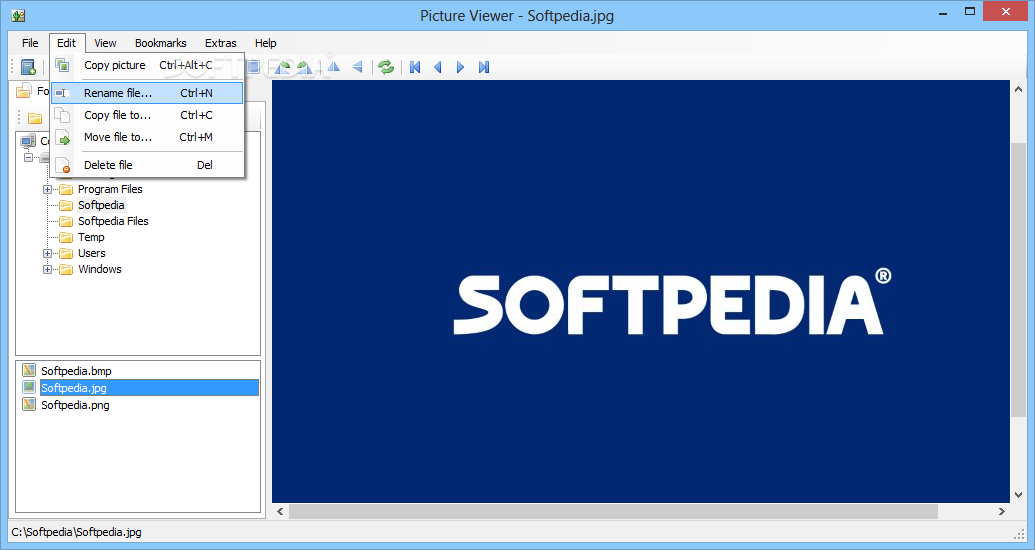
Task: Go to next picture arrow
Action: (x=461, y=67)
